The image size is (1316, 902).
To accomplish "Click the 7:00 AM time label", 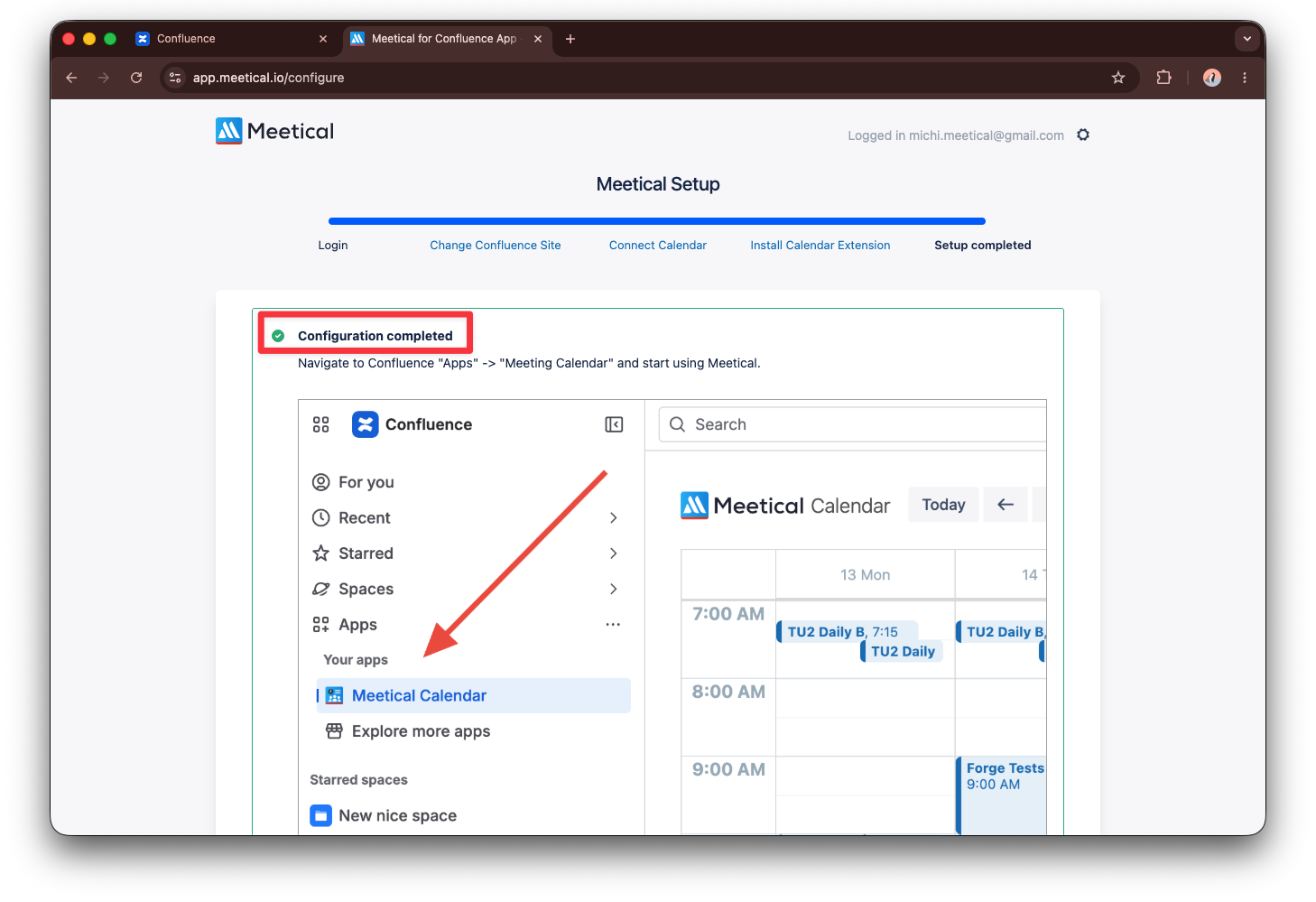I will coord(728,614).
